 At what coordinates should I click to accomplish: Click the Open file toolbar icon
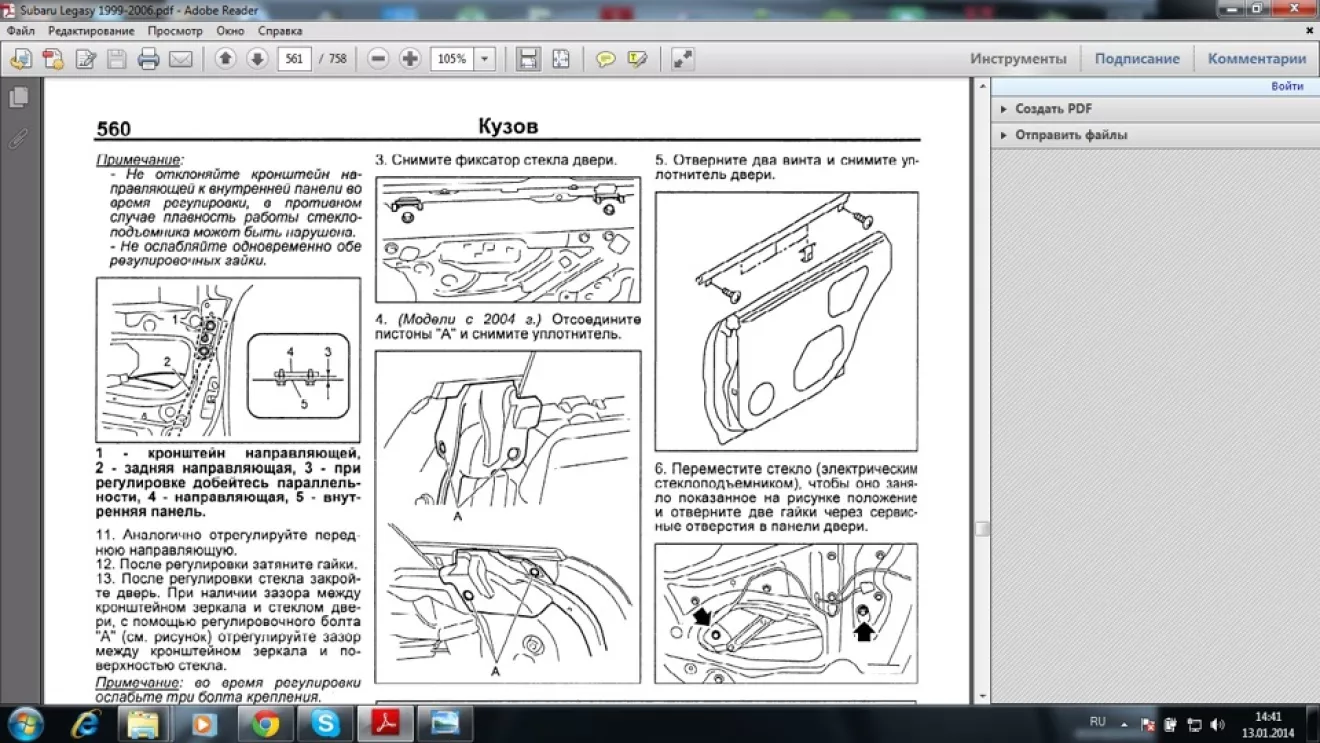[20, 59]
